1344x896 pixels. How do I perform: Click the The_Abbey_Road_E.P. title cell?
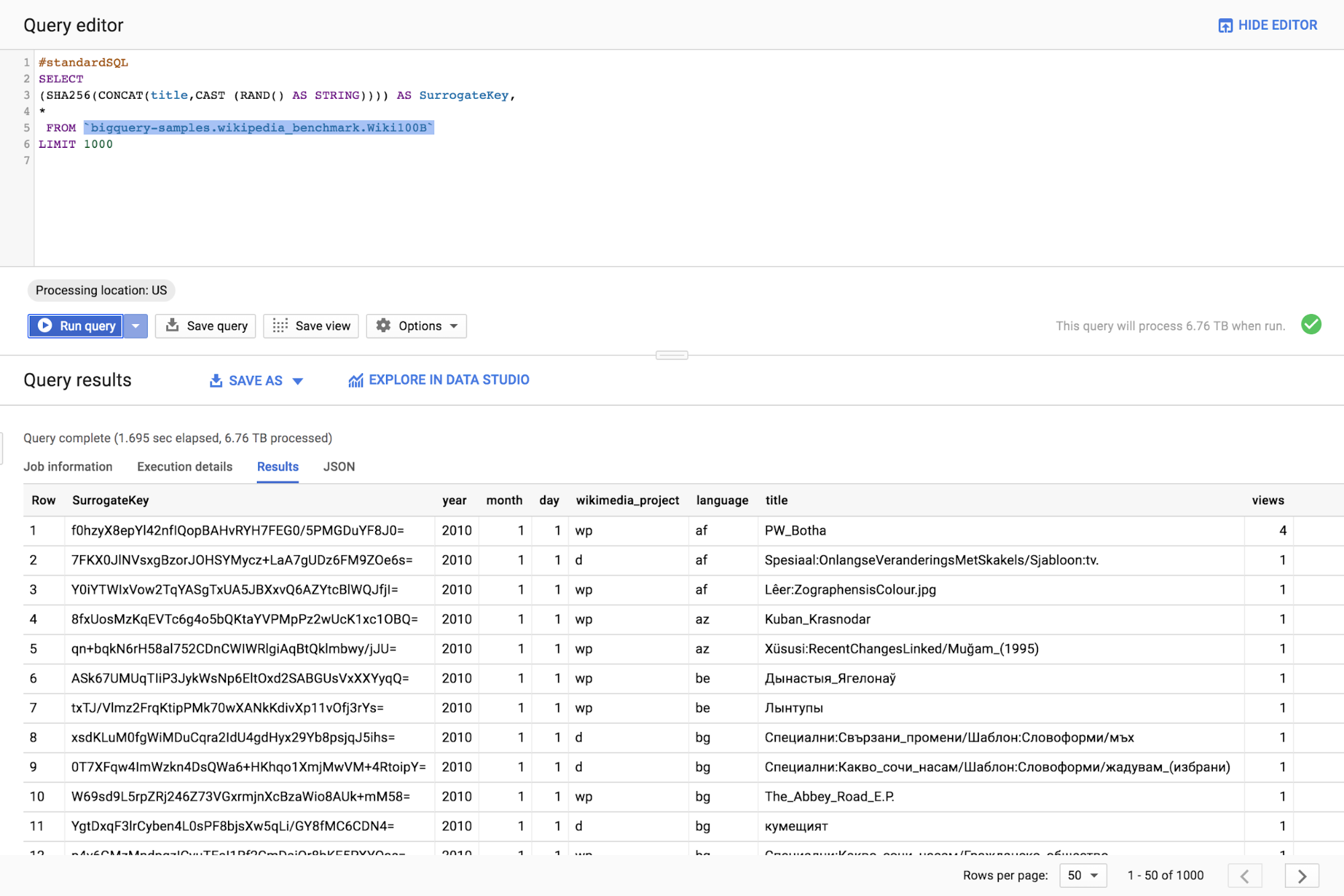click(830, 797)
